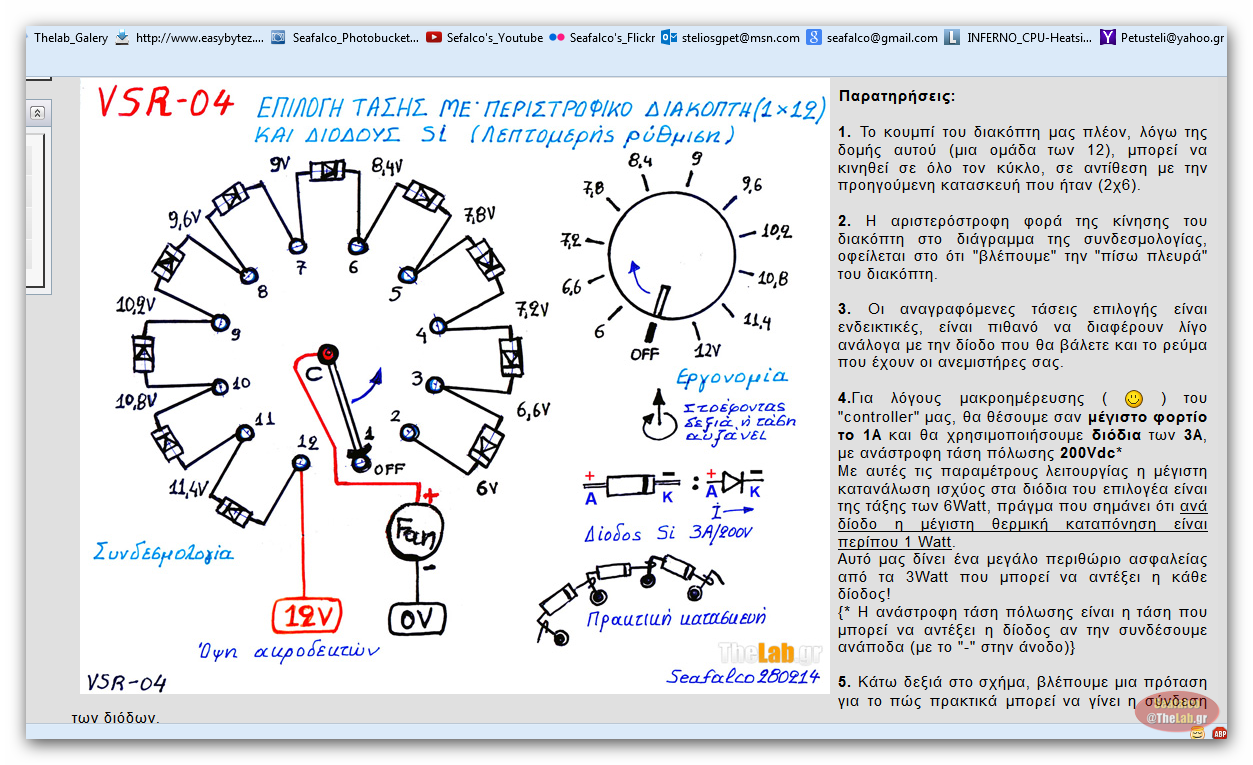
Task: Click the YouTube bookmark icon
Action: click(434, 38)
